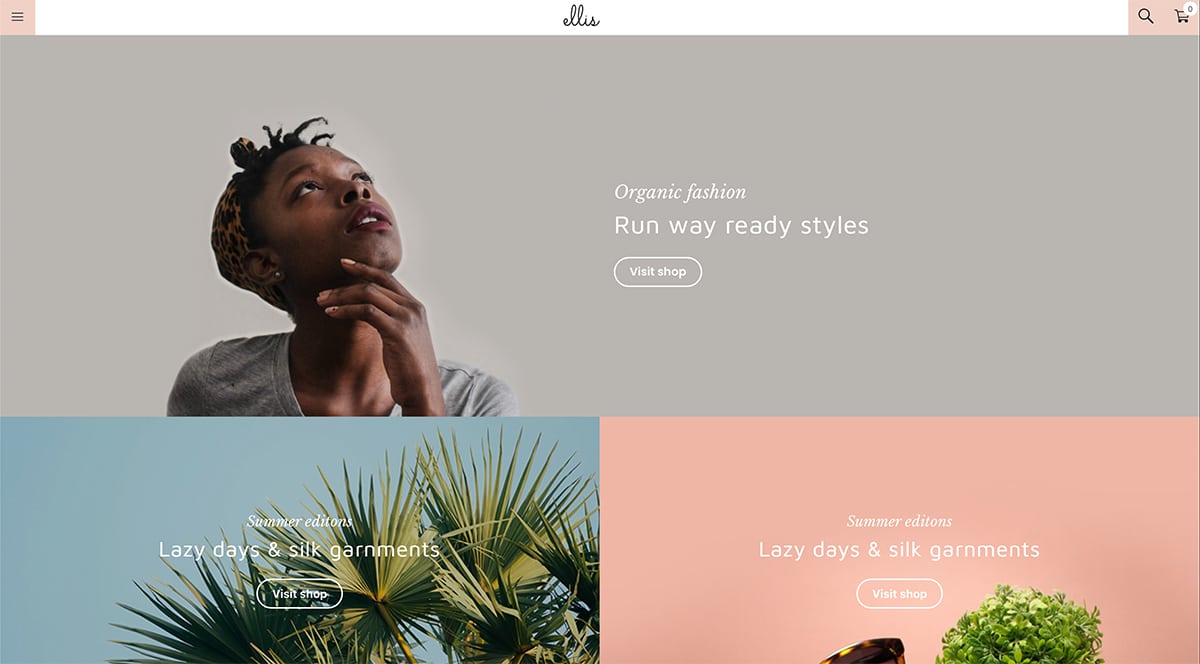Select the Organic fashion italic caption

pos(680,192)
